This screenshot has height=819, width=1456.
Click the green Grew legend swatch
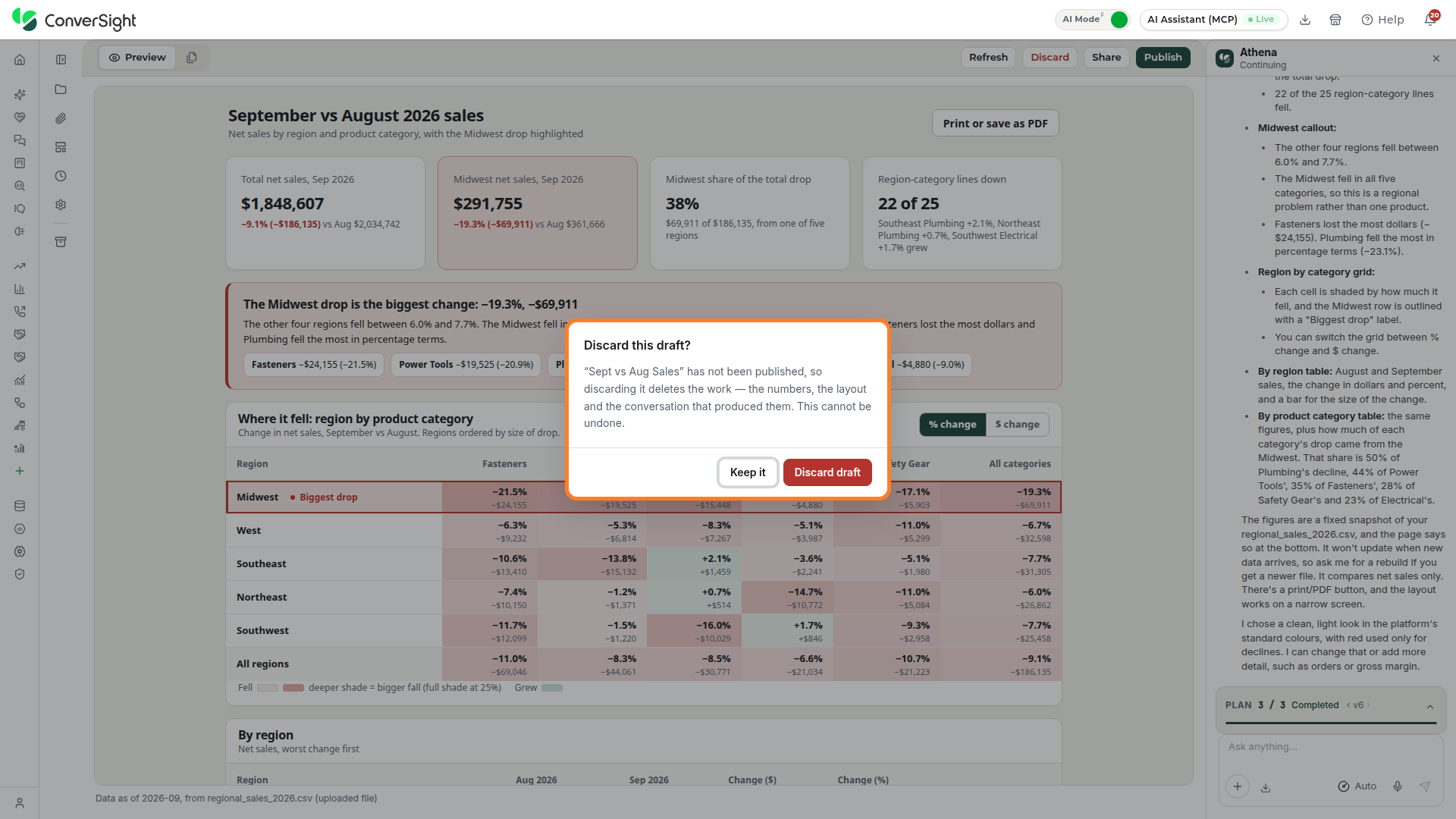coord(552,688)
